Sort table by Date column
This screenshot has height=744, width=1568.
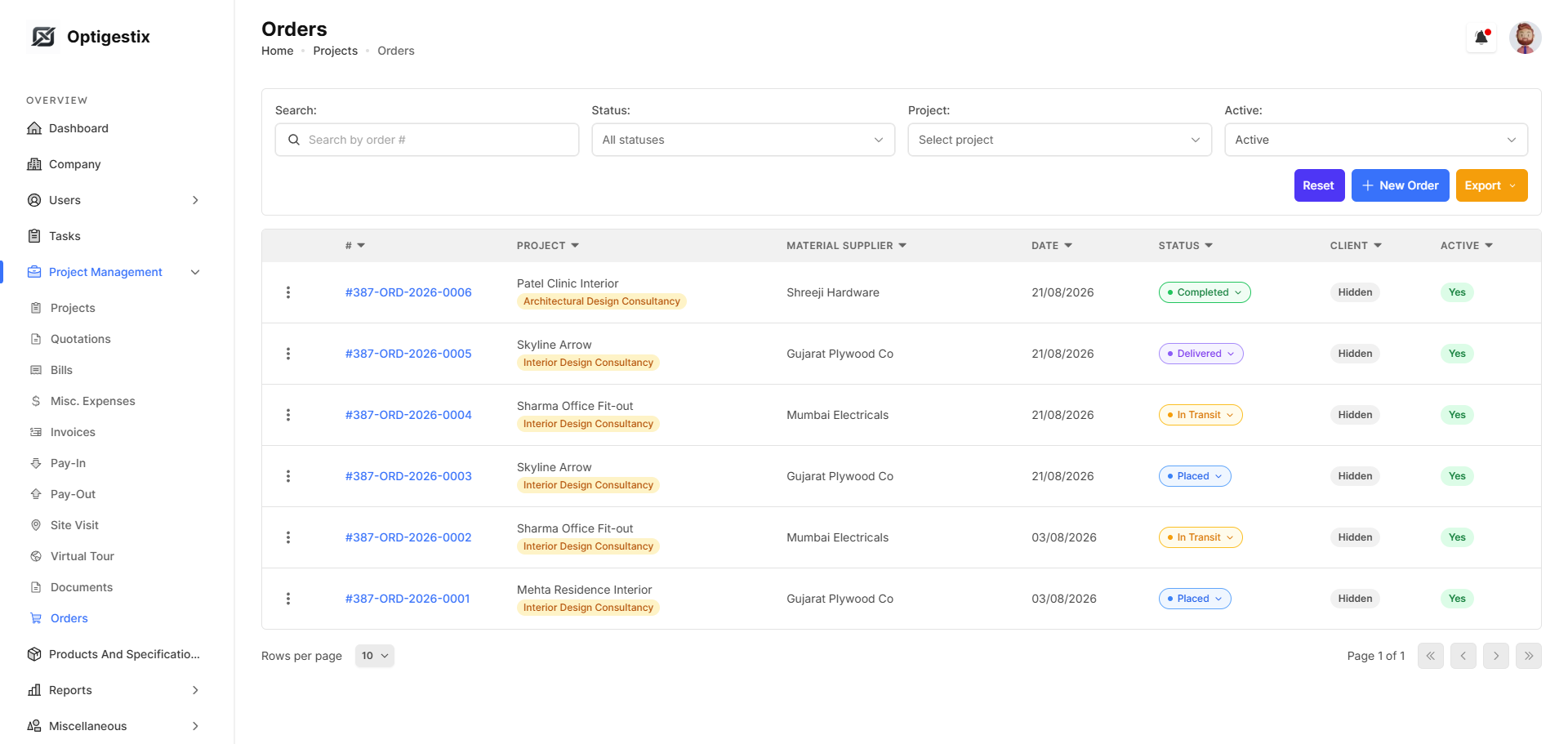tap(1052, 246)
